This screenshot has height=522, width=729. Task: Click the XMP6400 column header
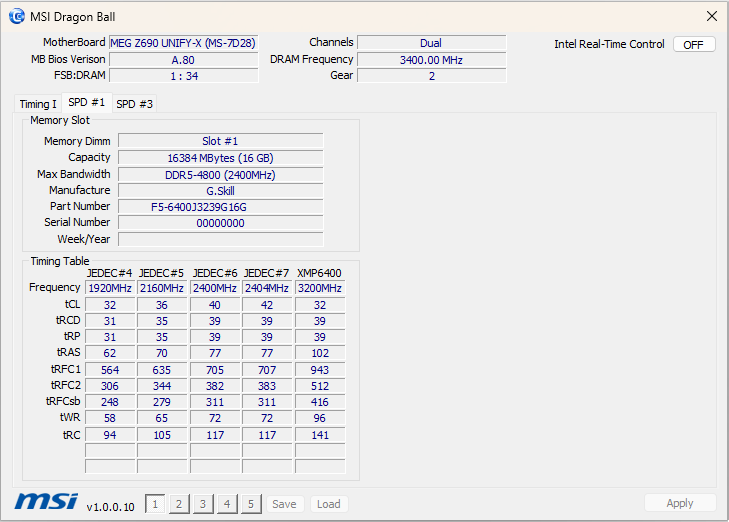tap(319, 273)
